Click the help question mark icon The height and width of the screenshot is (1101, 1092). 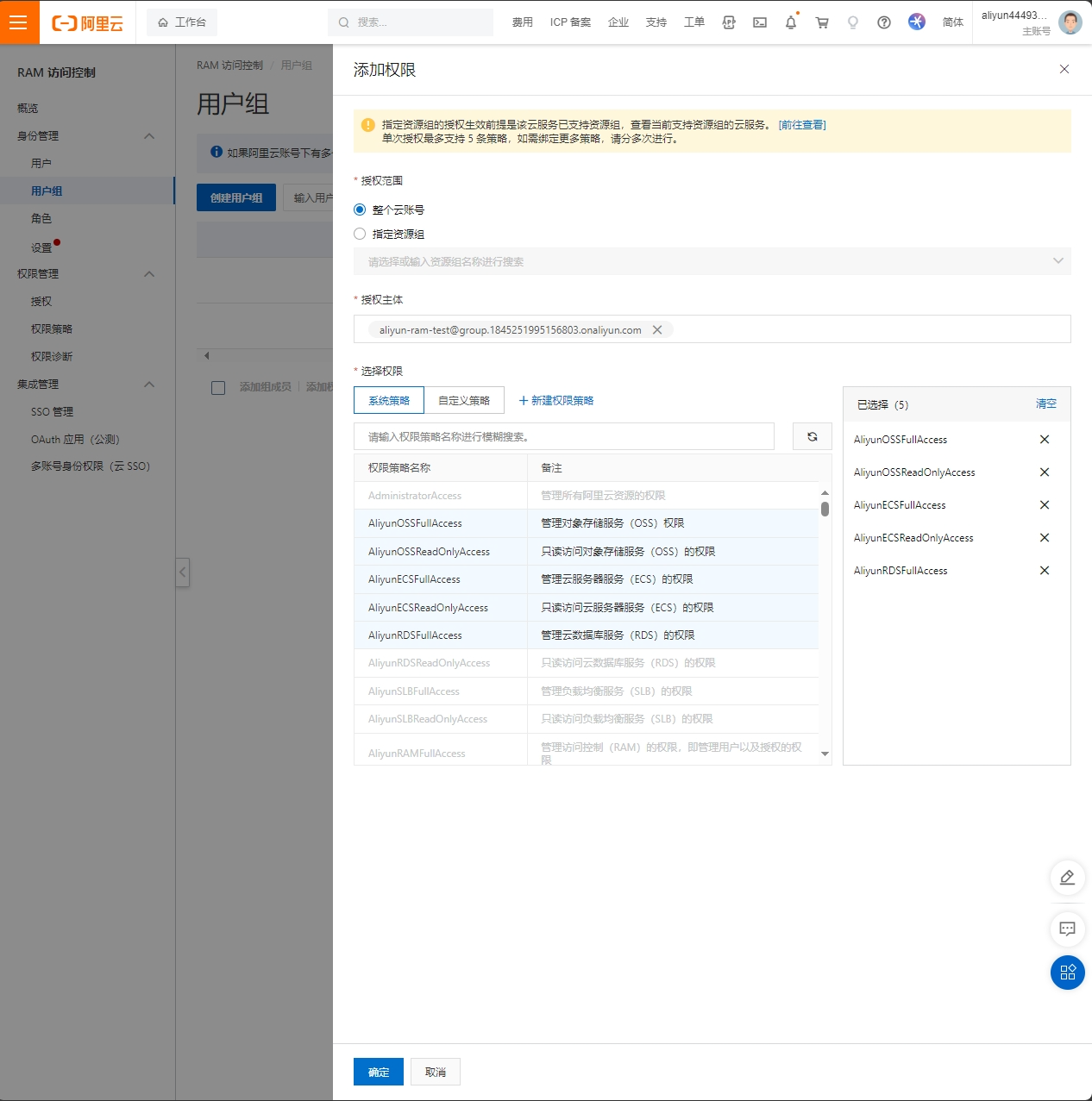pos(884,22)
